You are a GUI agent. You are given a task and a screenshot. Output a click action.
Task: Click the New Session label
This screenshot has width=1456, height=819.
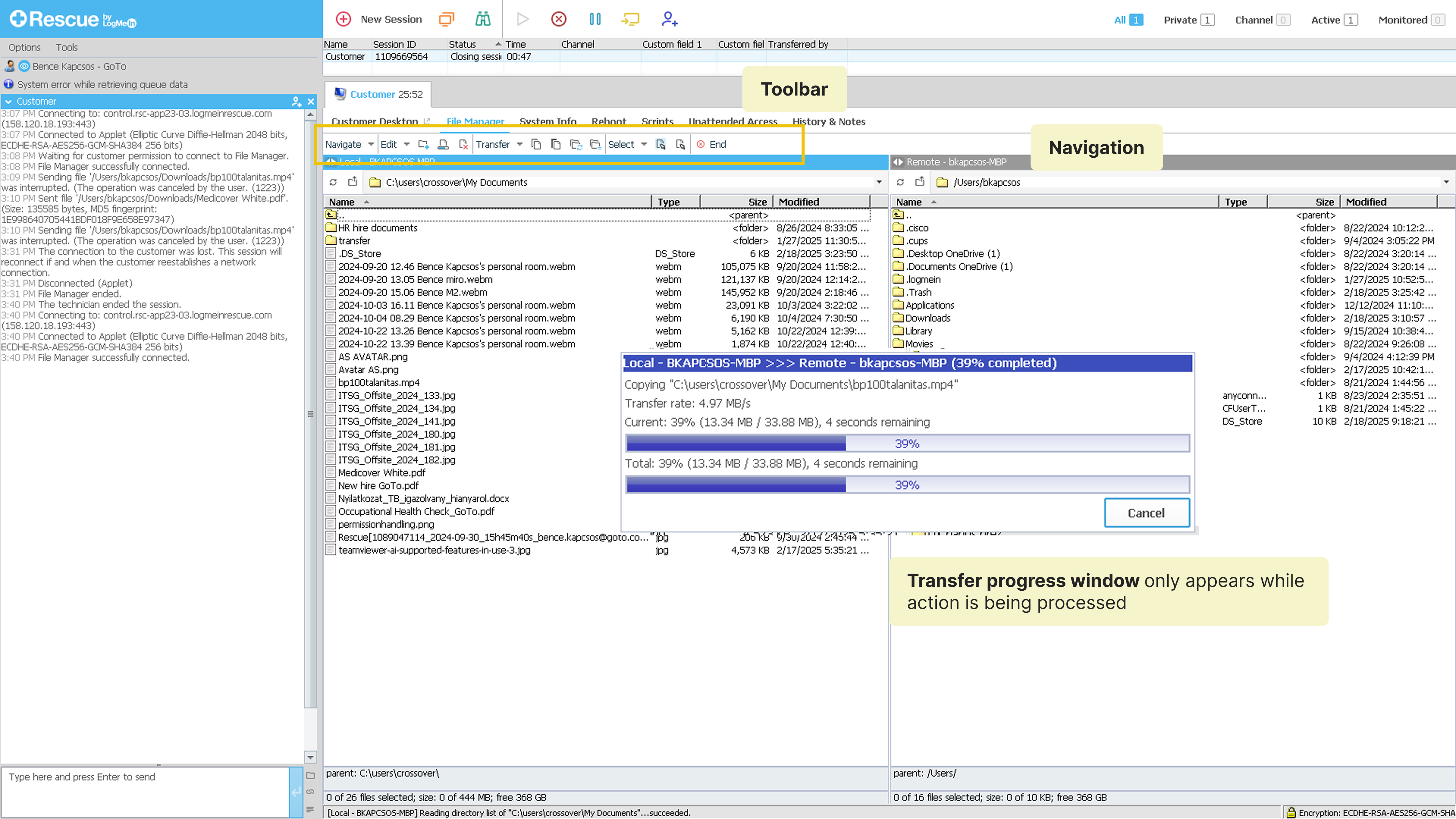click(x=391, y=19)
